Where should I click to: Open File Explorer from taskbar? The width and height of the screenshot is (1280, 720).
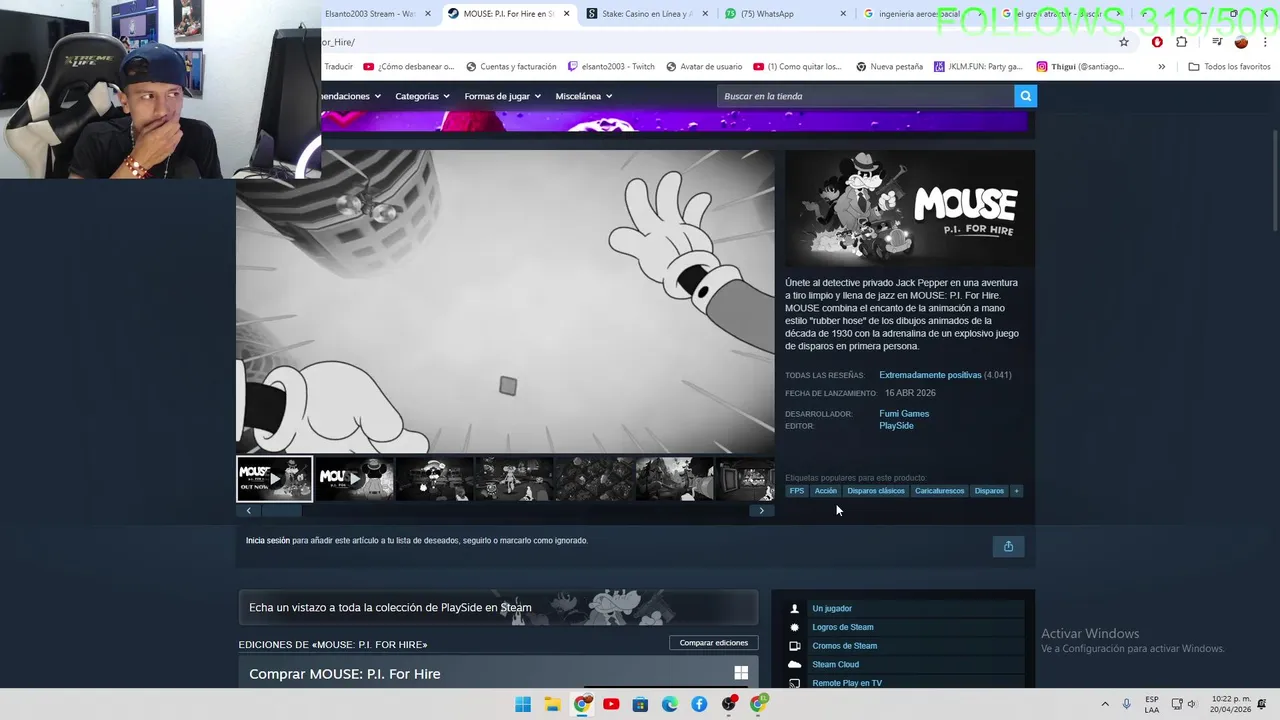click(x=552, y=704)
